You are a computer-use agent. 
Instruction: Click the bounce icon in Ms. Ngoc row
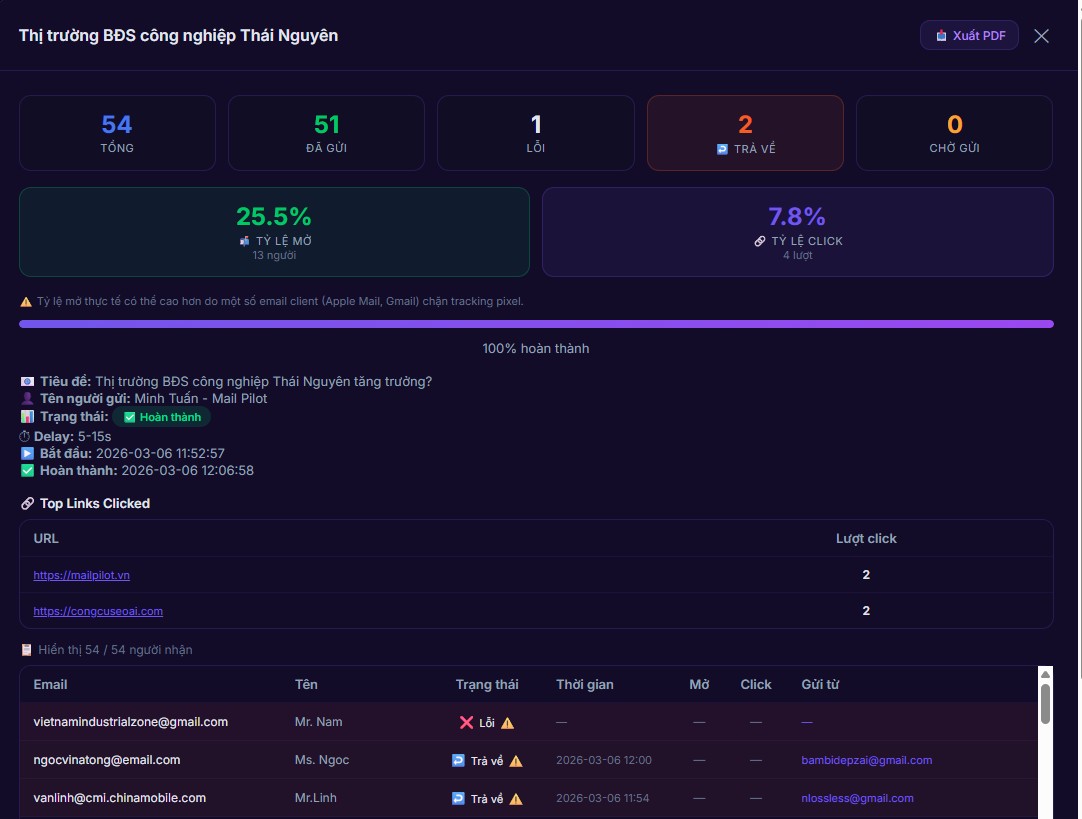coord(458,761)
